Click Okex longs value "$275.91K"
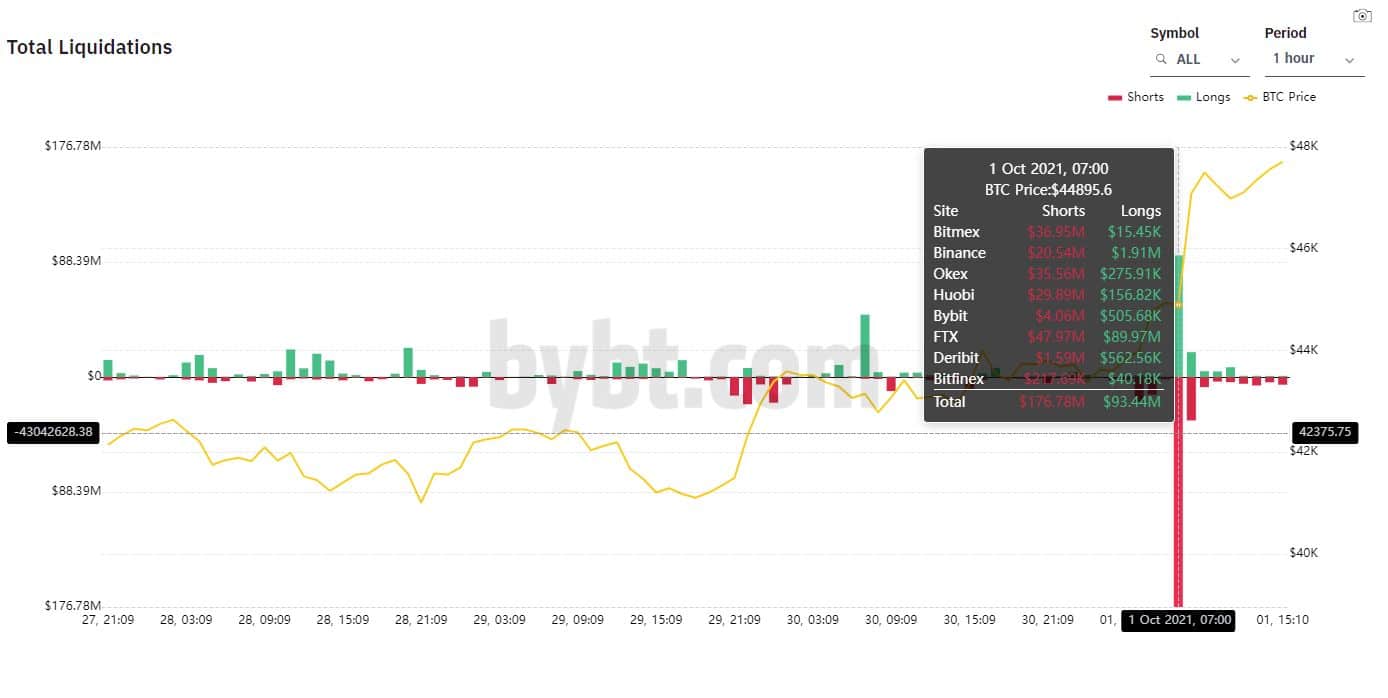 [x=1130, y=274]
